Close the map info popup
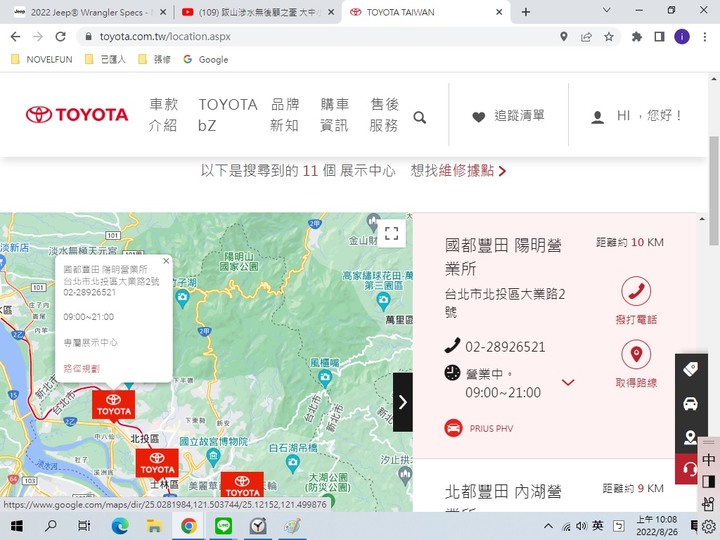 click(x=166, y=261)
